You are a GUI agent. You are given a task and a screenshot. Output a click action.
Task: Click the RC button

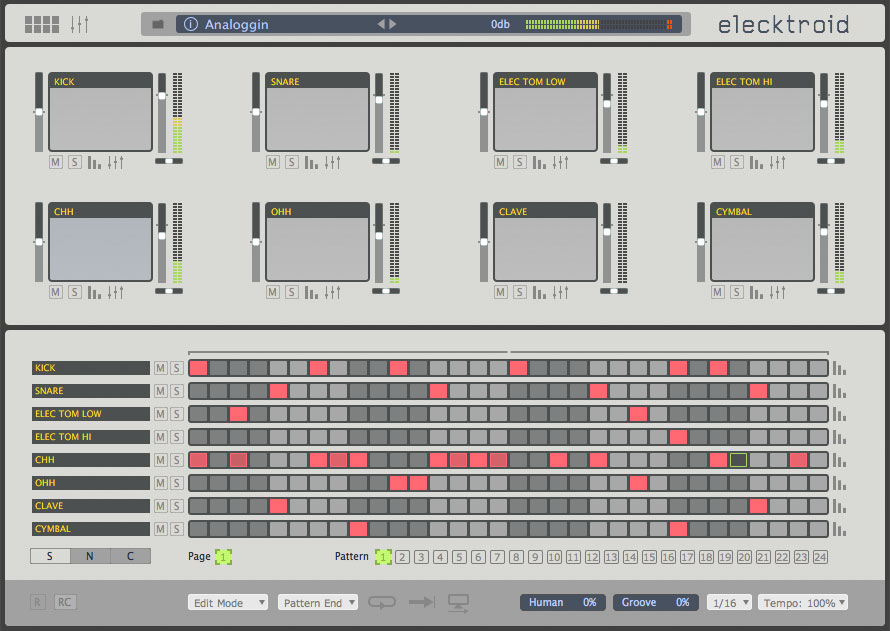coord(64,602)
